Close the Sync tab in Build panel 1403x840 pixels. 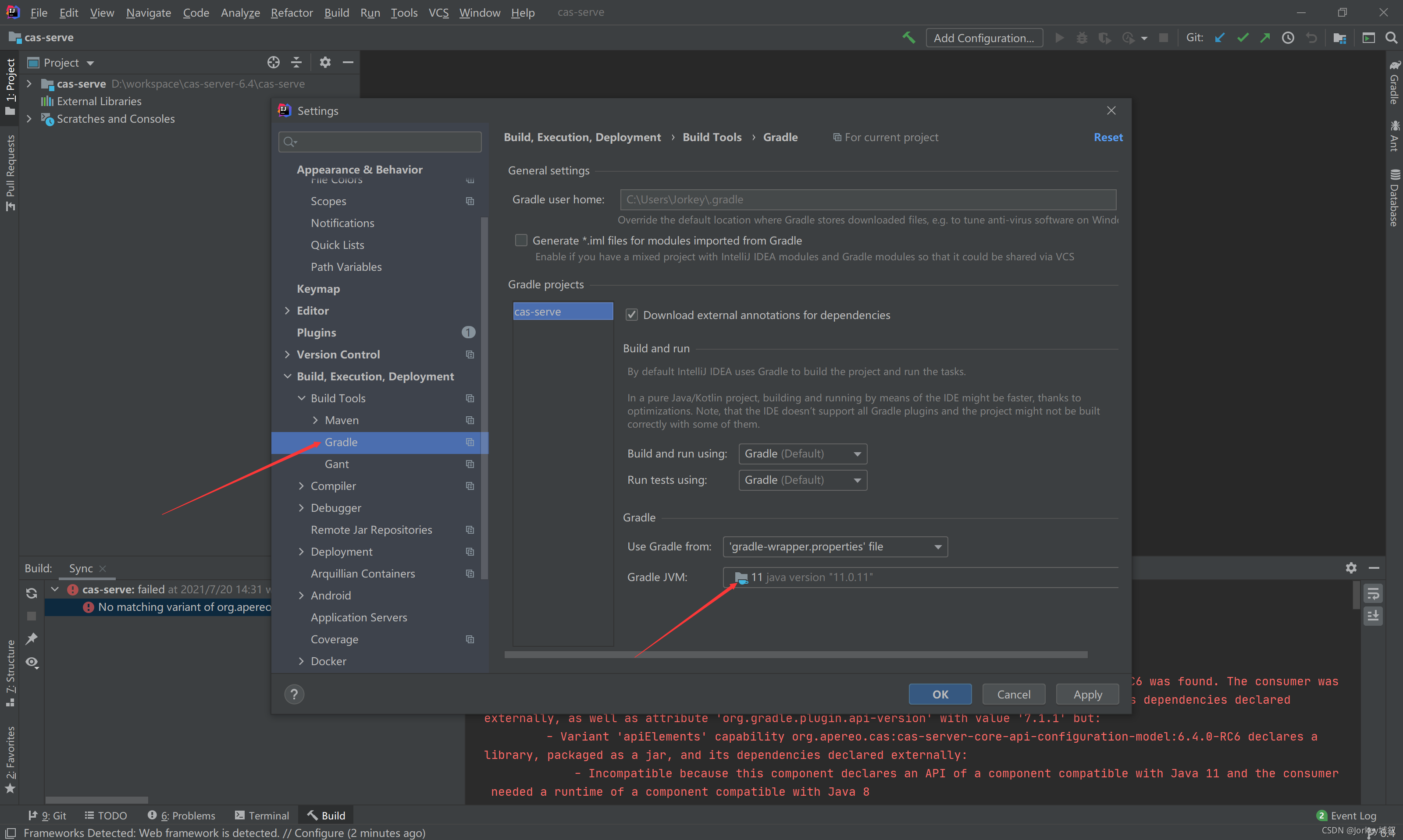point(103,568)
